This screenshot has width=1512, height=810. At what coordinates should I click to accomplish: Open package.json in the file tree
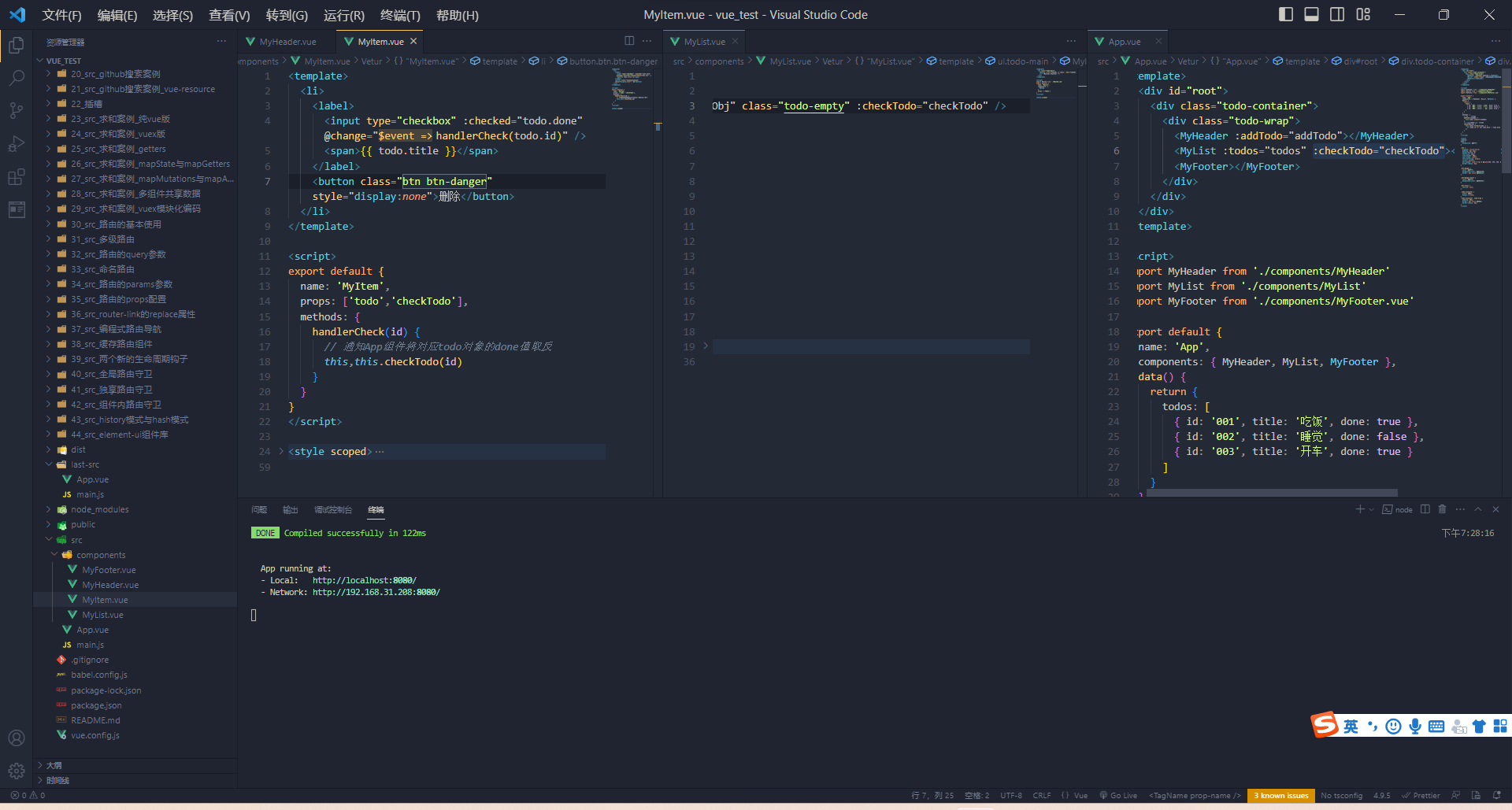click(x=96, y=705)
